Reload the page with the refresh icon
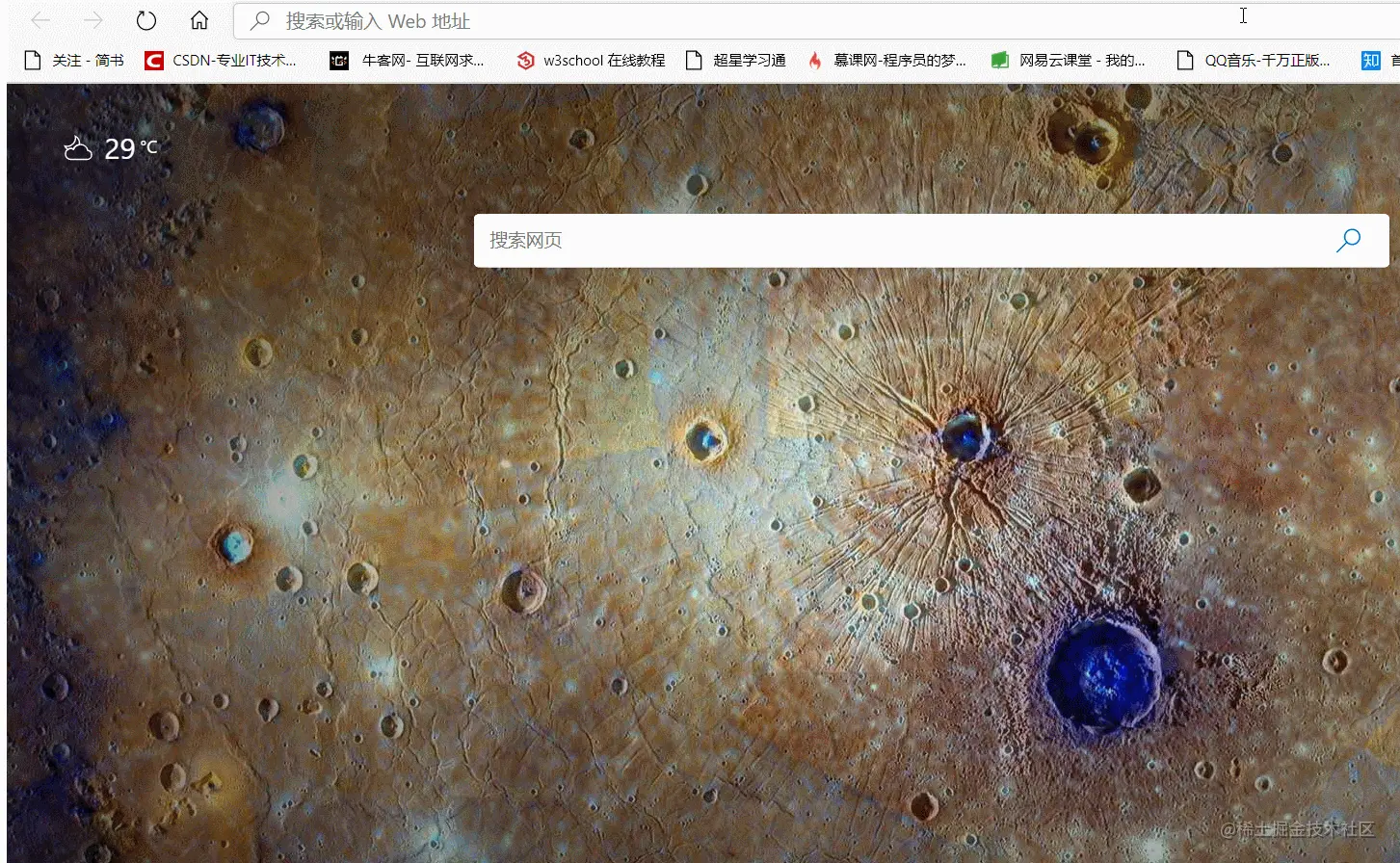 (x=145, y=20)
